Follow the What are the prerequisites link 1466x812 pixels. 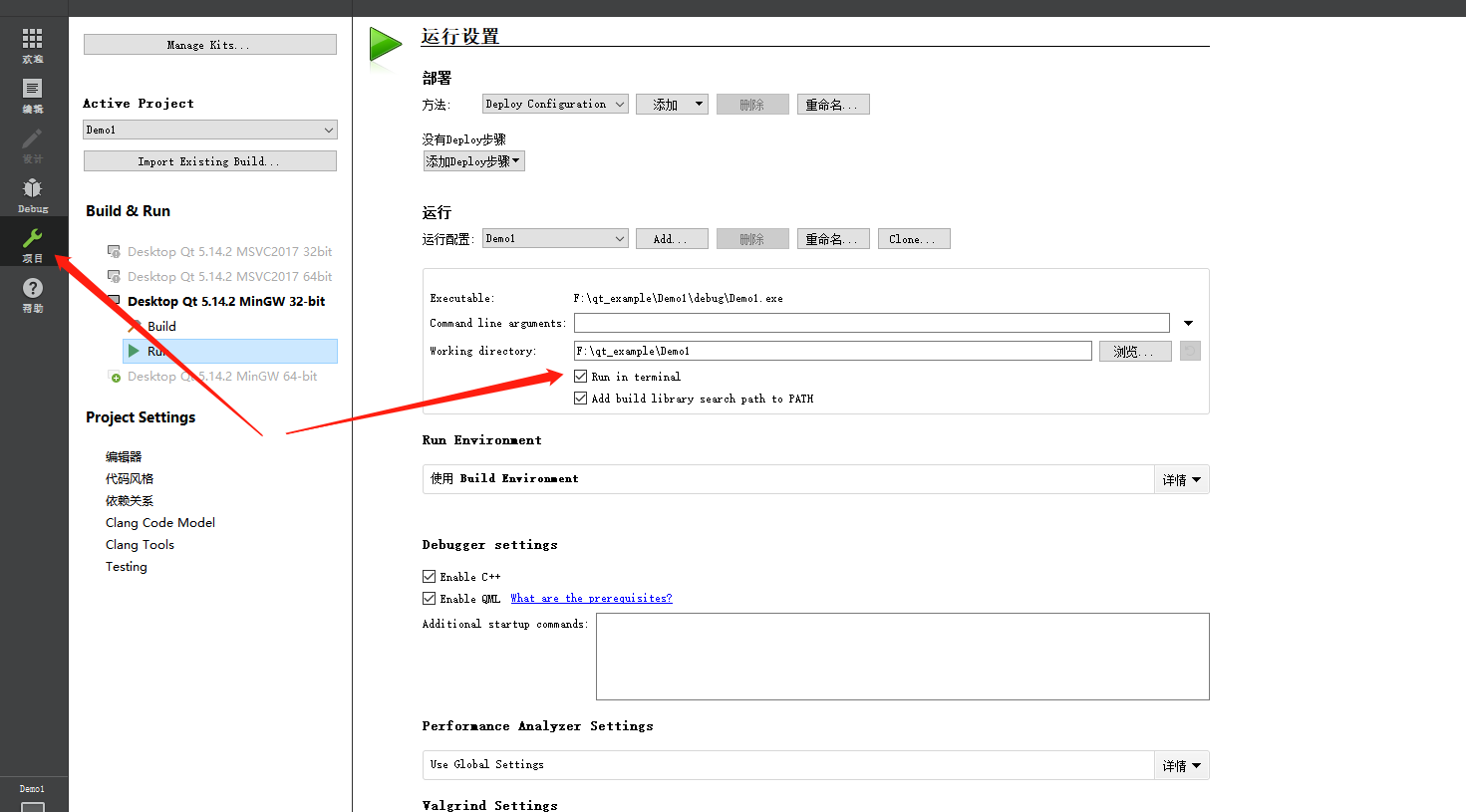coord(591,598)
